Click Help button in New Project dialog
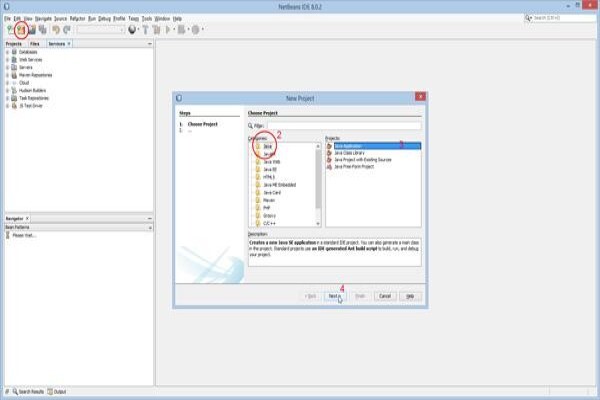 tap(410, 296)
